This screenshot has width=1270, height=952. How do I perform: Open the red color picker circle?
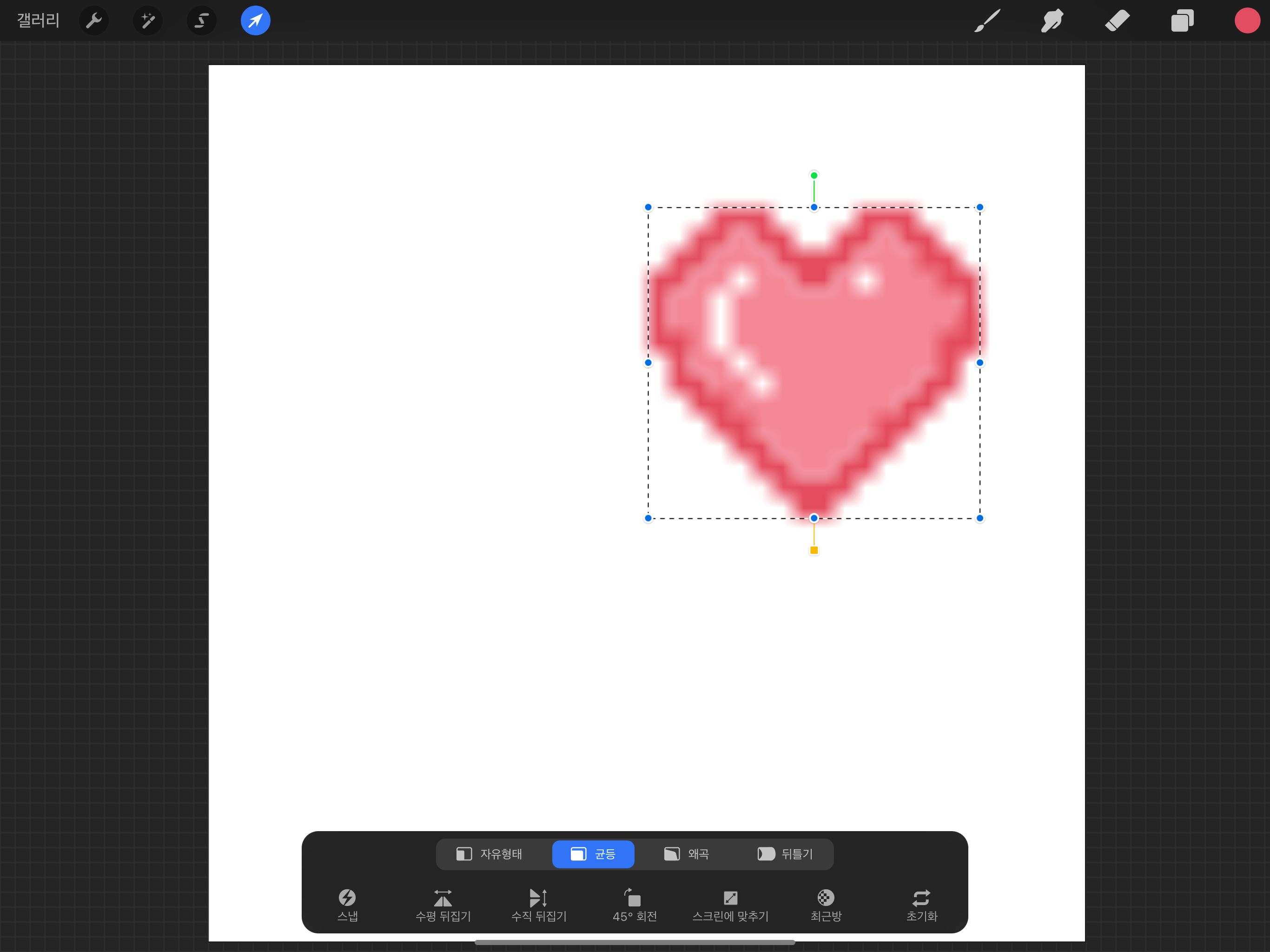pos(1246,21)
